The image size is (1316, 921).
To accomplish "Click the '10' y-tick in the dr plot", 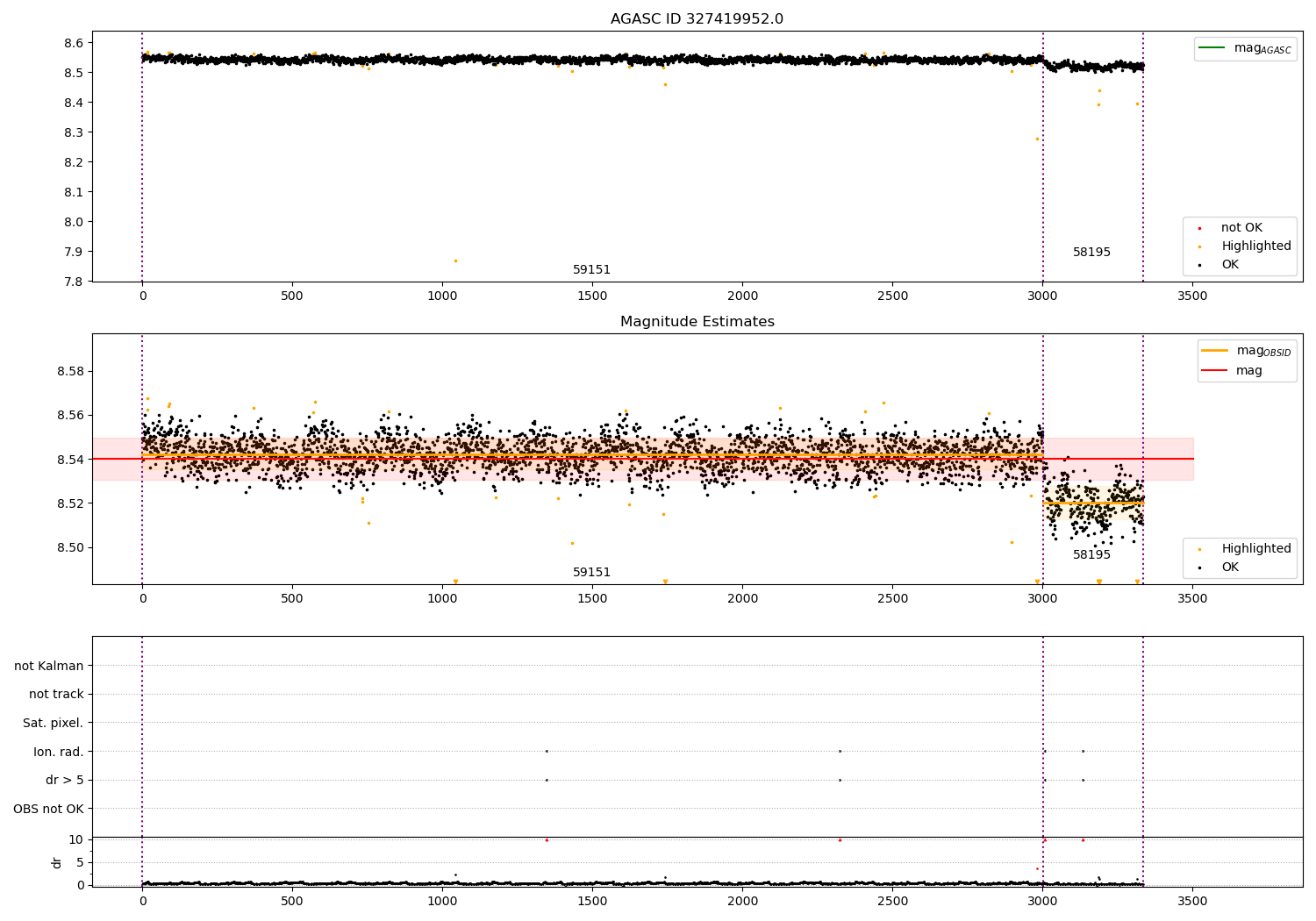I will point(76,839).
